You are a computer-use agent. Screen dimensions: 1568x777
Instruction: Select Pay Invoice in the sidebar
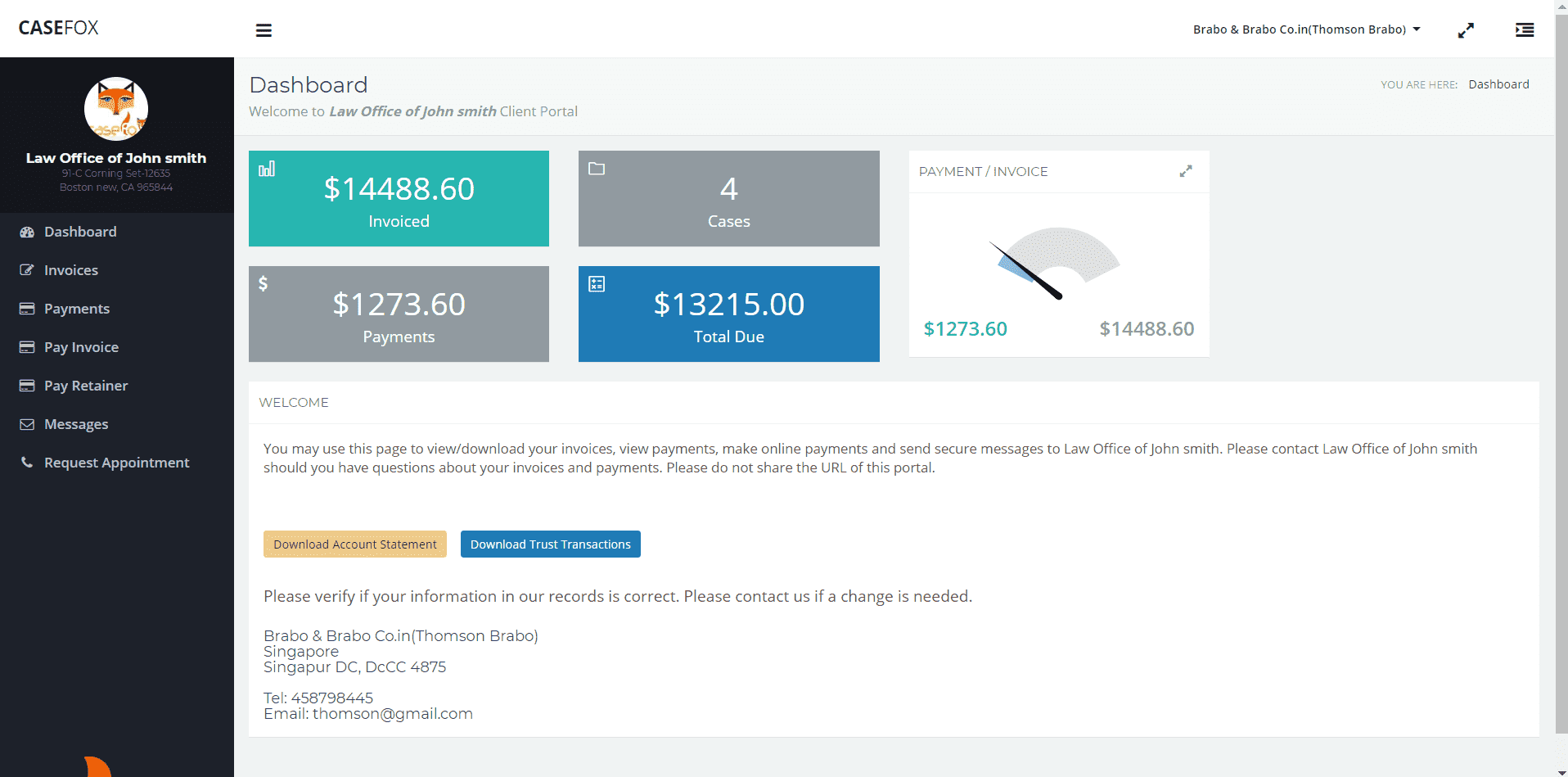(81, 347)
